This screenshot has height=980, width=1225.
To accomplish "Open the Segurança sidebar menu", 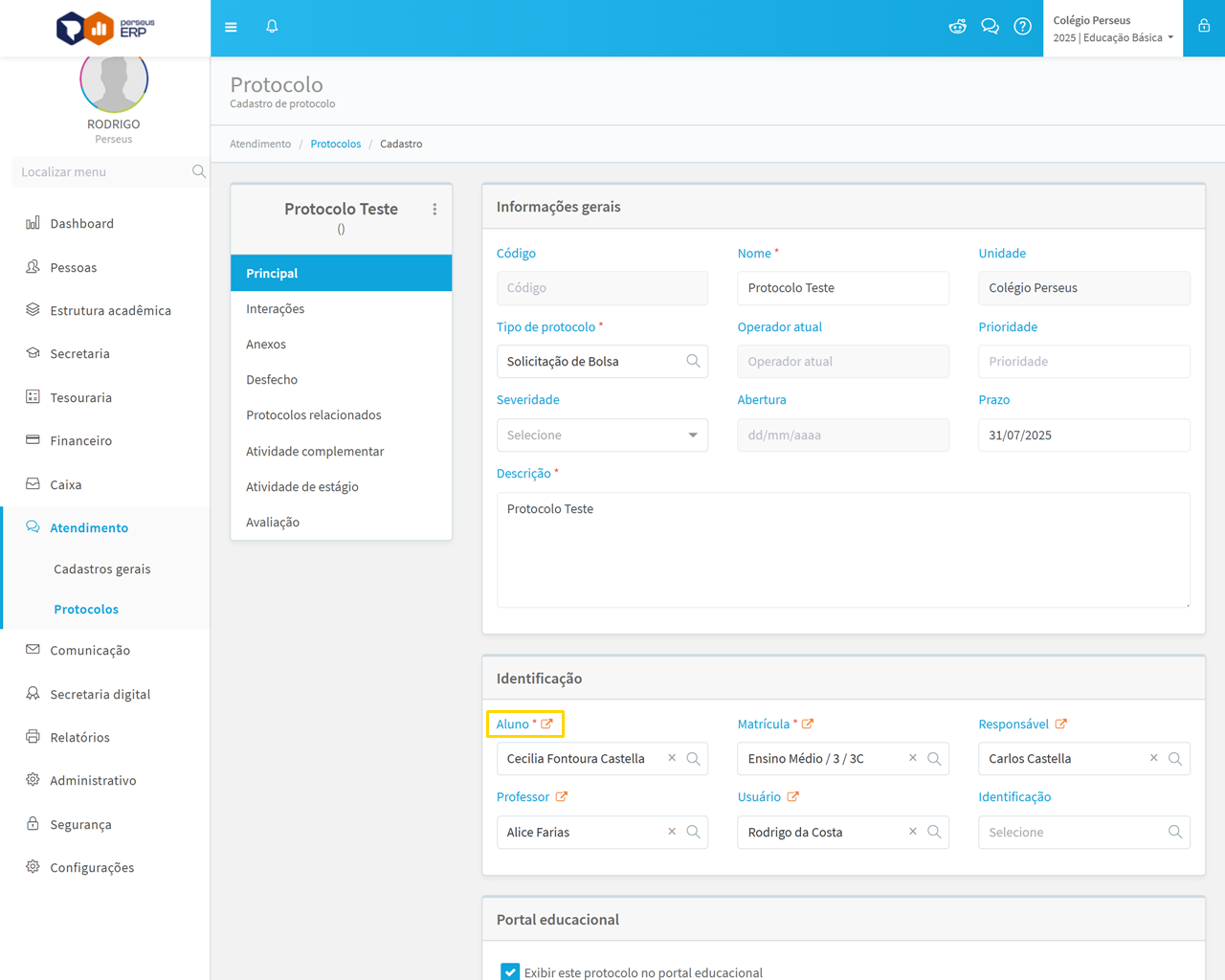I will tap(105, 824).
